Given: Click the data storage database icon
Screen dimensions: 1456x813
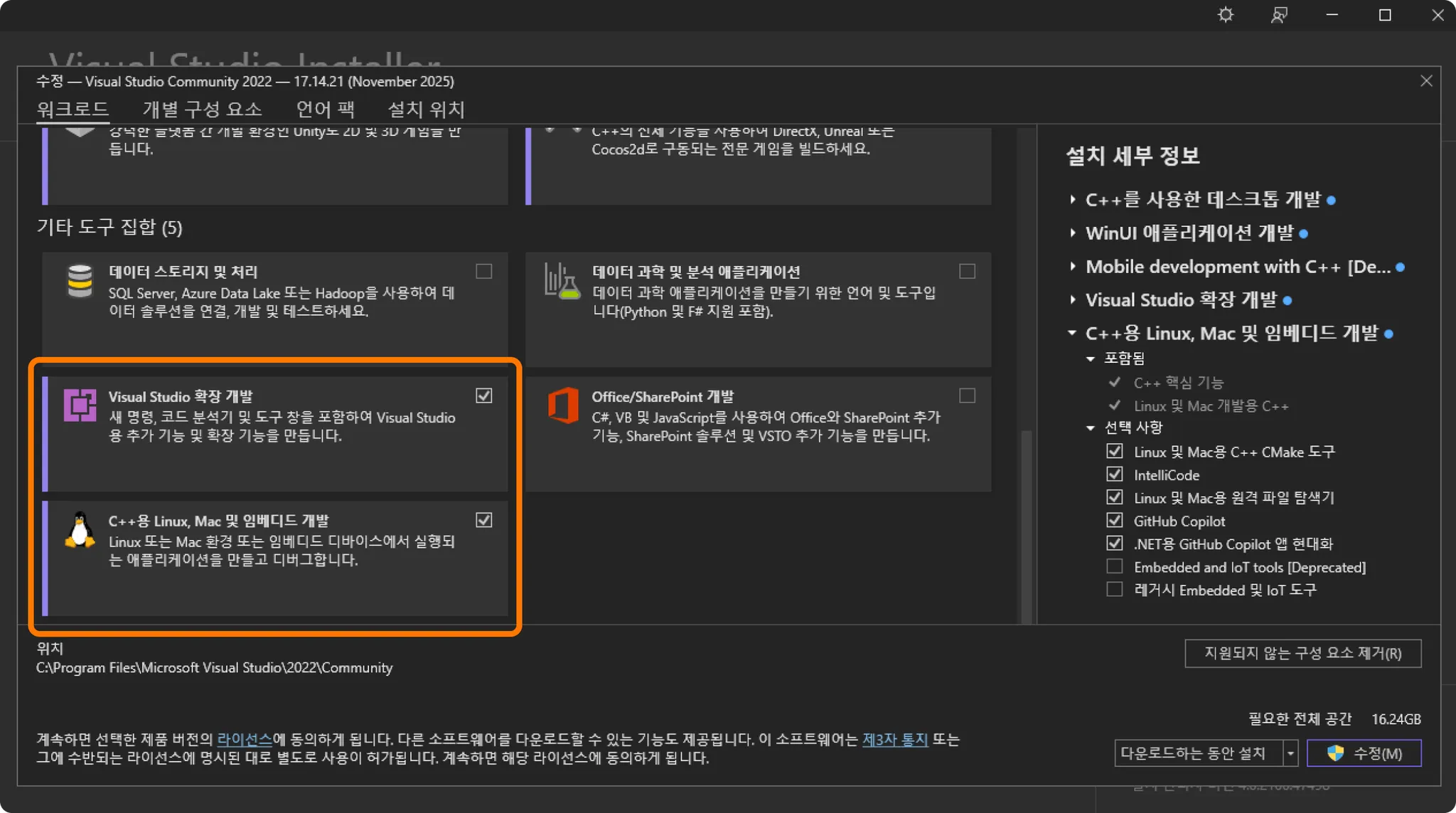Looking at the screenshot, I should coord(80,282).
